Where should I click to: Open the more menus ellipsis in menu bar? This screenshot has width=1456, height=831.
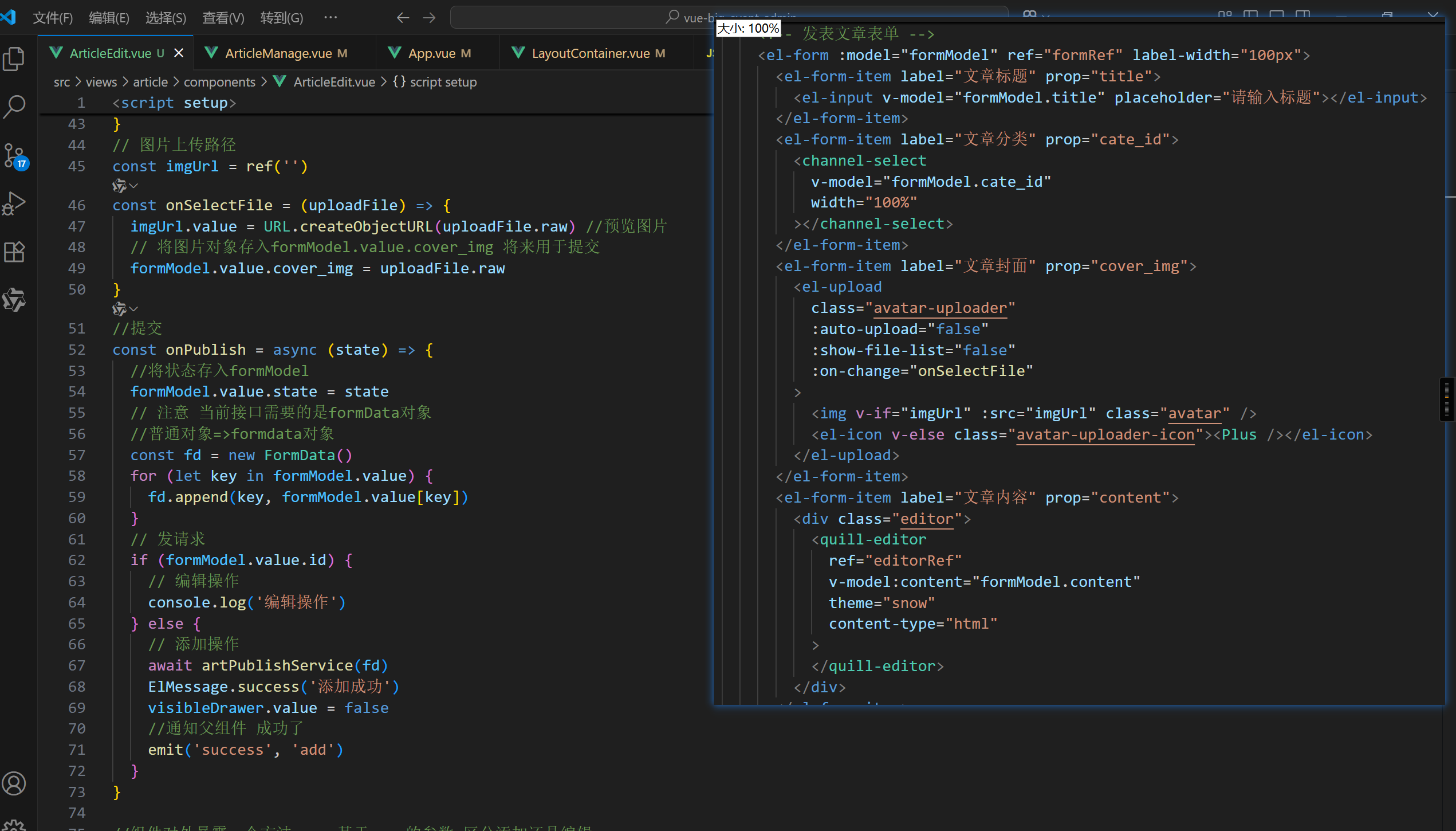coord(330,18)
